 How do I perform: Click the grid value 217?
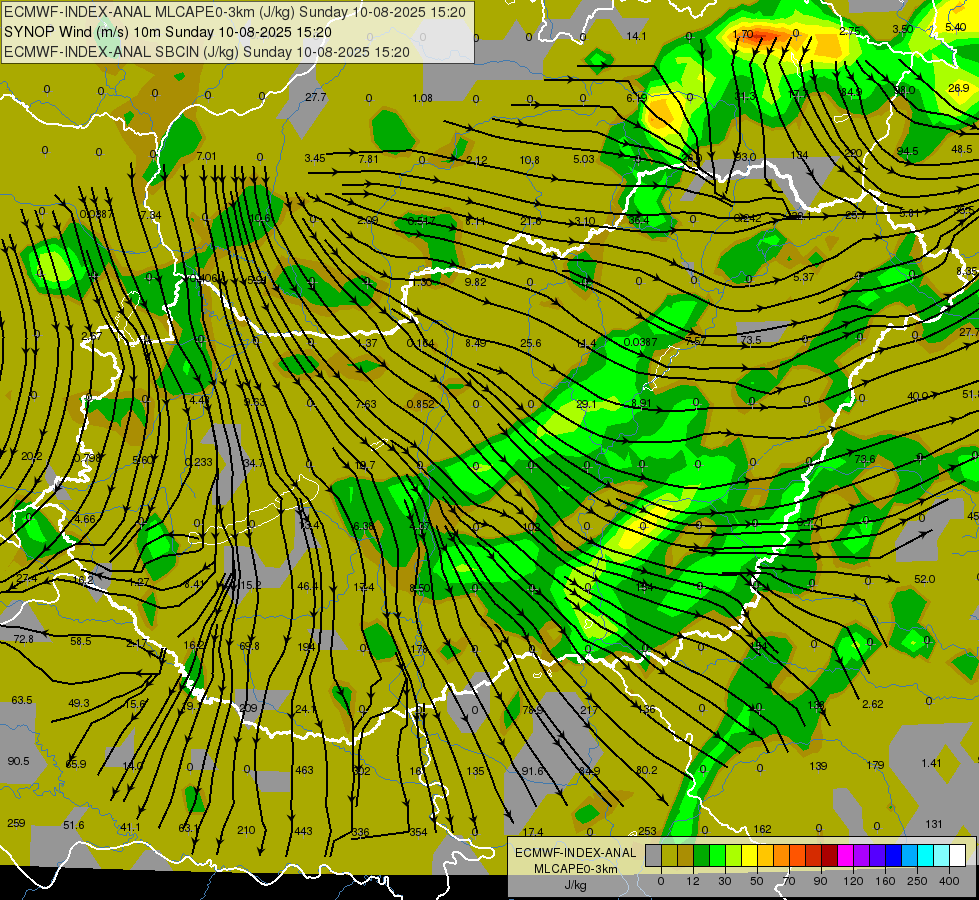coord(589,710)
